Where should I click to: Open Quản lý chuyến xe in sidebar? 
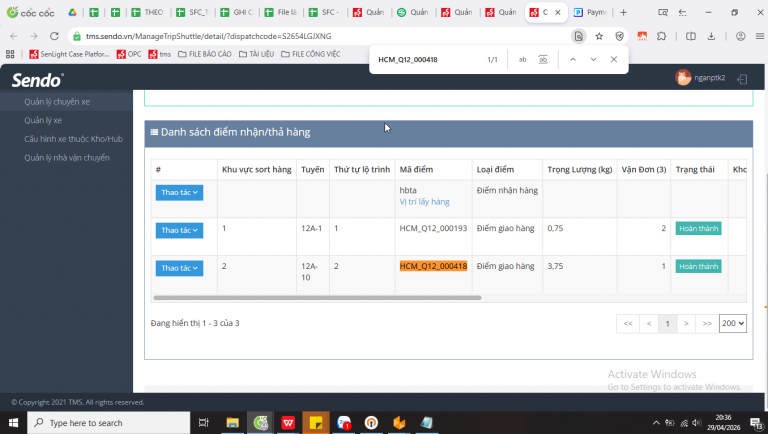57,102
